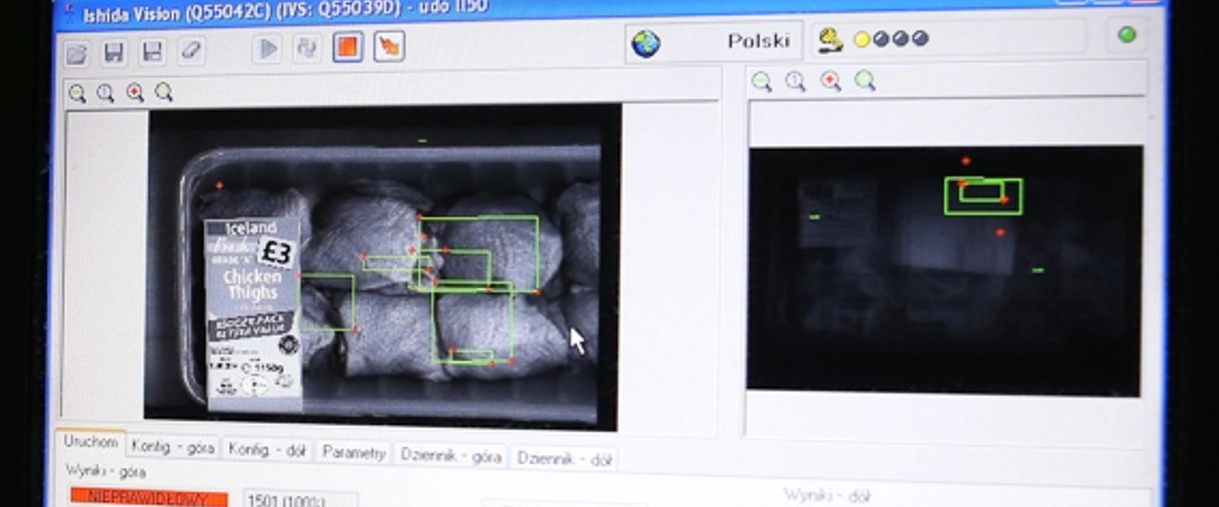Click the green status light indicator
Screen dimensions: 1219x507
(1127, 35)
